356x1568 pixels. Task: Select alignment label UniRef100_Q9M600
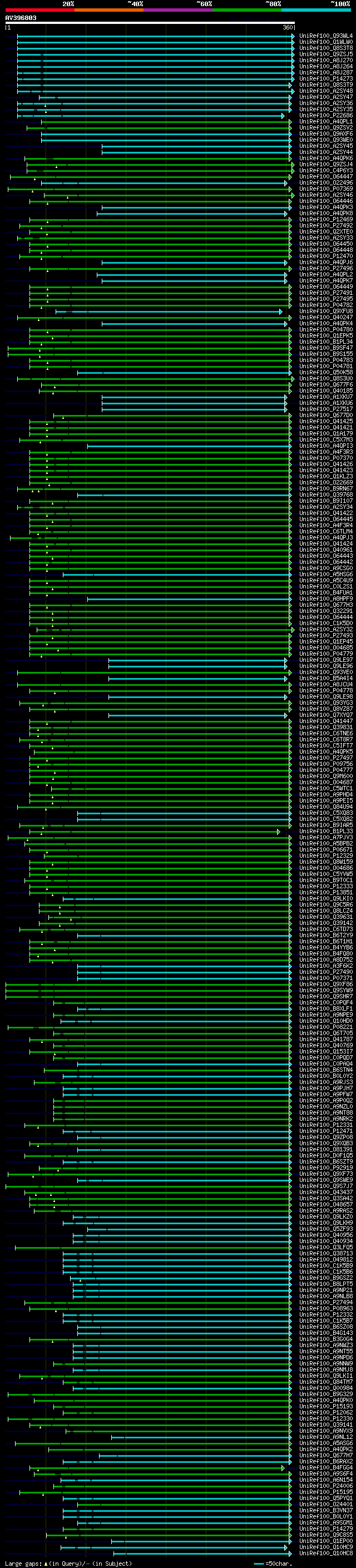tap(325, 776)
